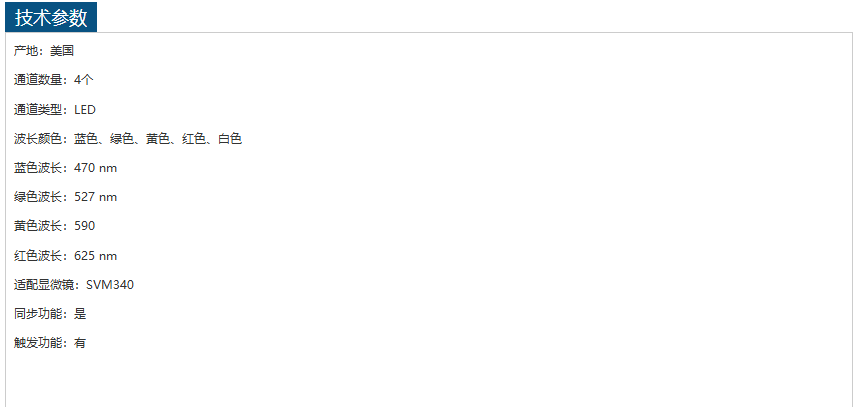Screen dimensions: 853x407
Task: Select the 527 nm wavelength value
Action: 95,197
